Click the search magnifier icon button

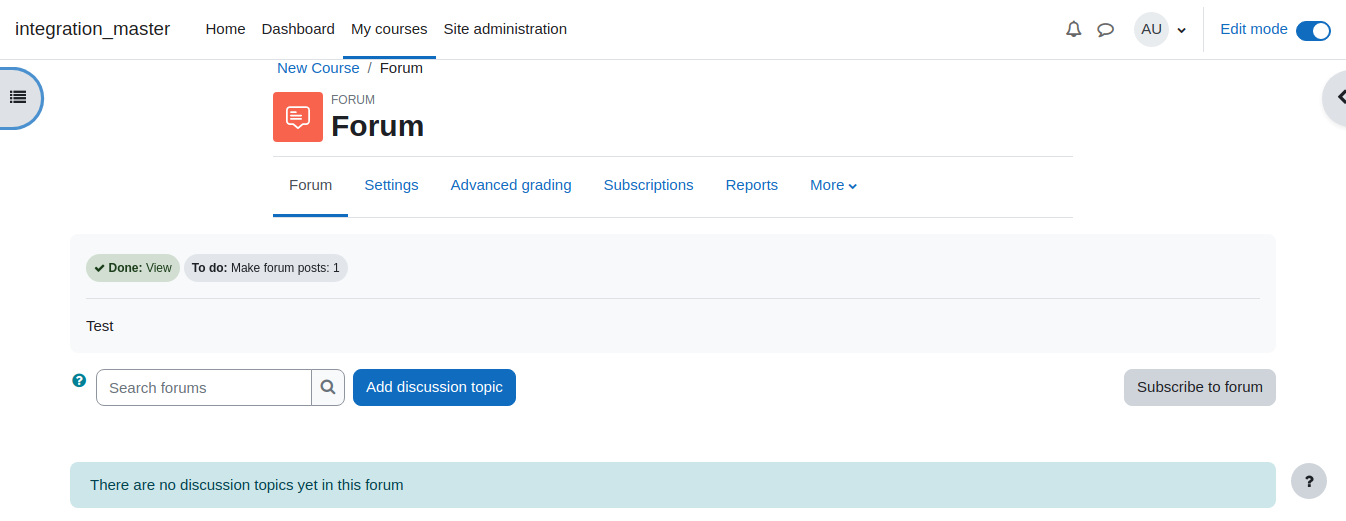point(328,387)
